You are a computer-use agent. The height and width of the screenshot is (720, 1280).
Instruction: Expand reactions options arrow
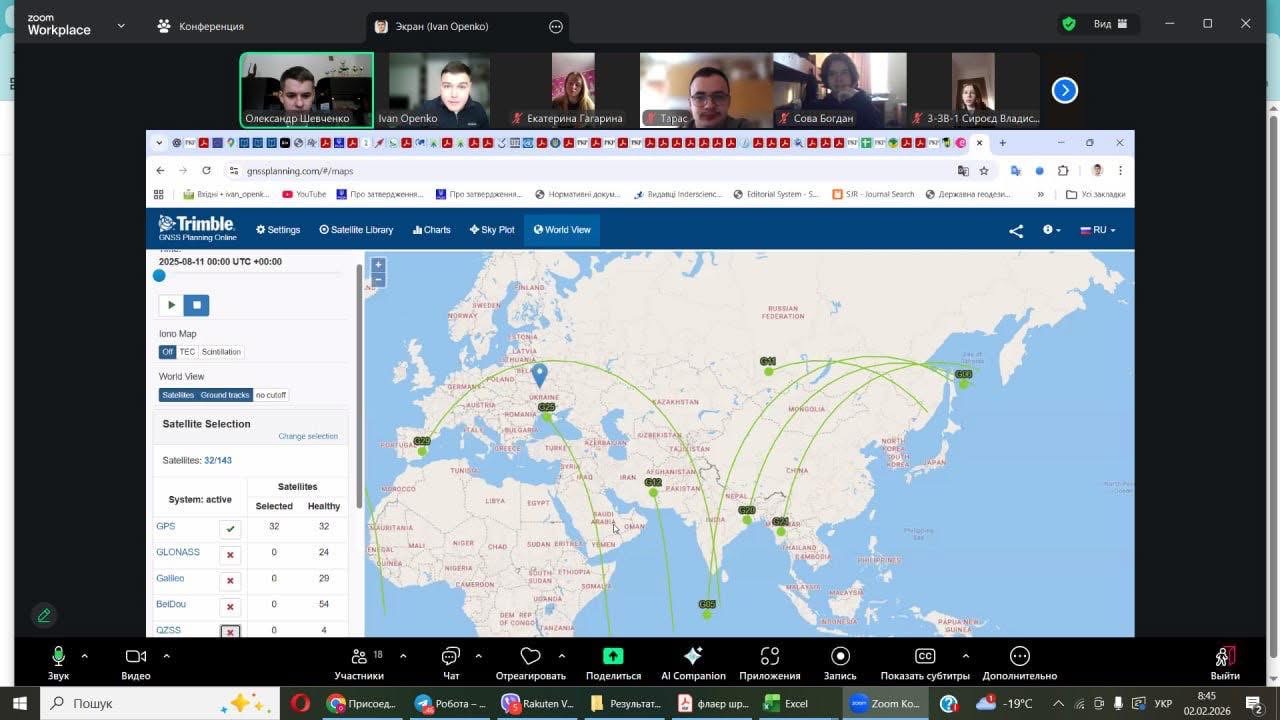[x=561, y=656]
